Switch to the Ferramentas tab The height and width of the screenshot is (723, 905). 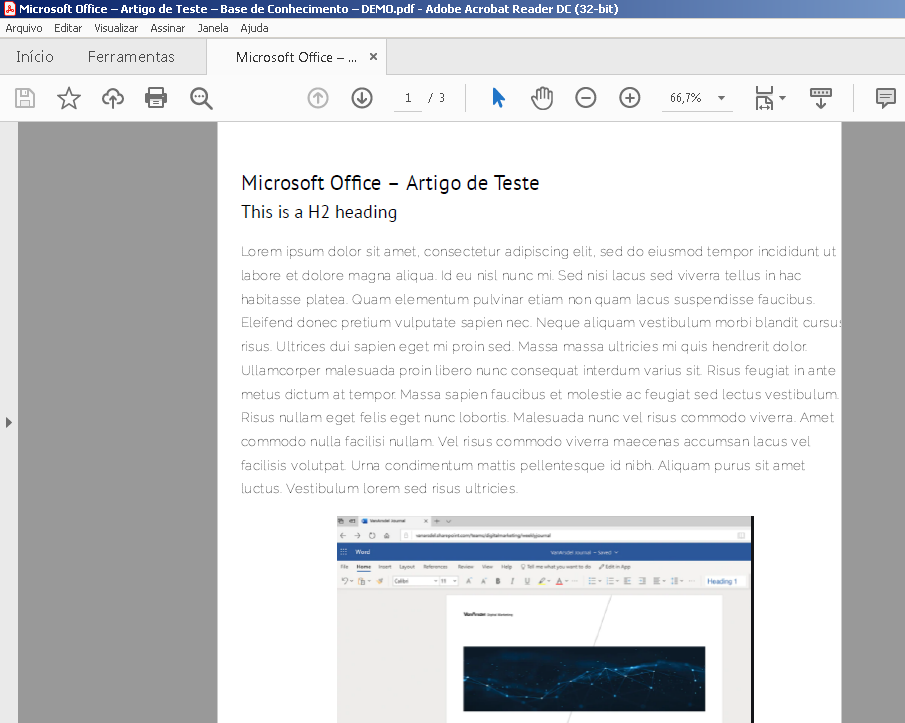(131, 57)
